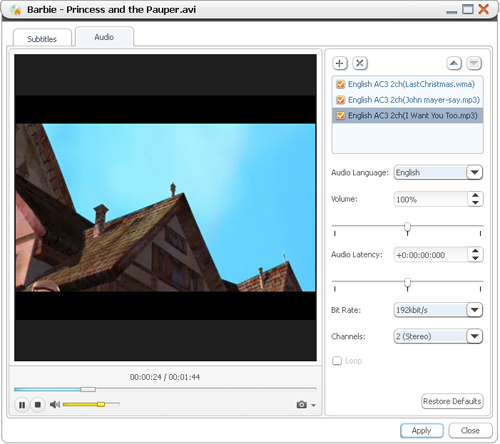Screen dimensions: 500x444
Task: Move selected audio track up
Action: 454,63
